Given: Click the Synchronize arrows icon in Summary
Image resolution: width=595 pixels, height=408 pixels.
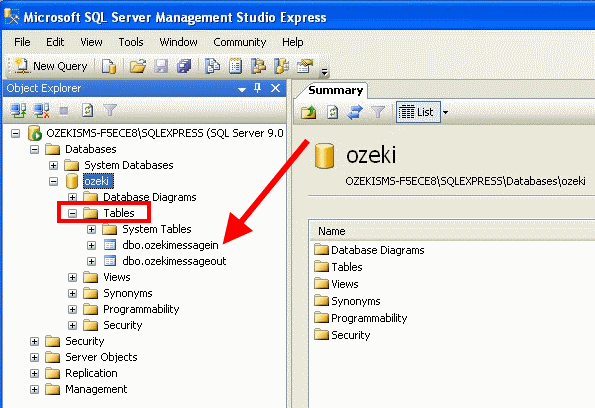Looking at the screenshot, I should point(355,112).
